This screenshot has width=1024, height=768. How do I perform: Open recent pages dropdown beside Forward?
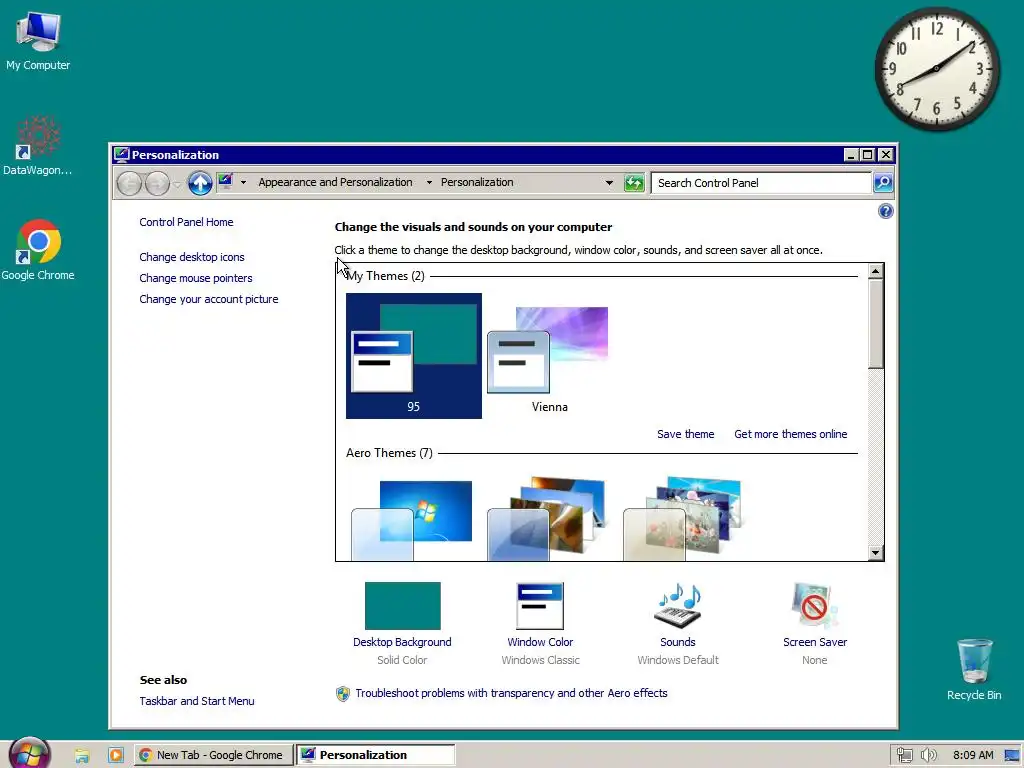tap(177, 184)
